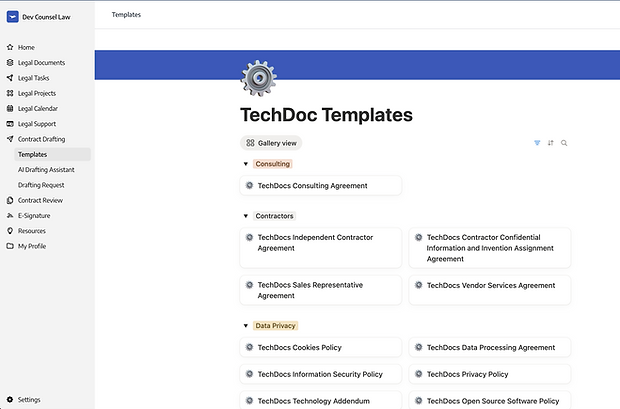Click the Contract Drafting paper-plane icon

(10, 139)
